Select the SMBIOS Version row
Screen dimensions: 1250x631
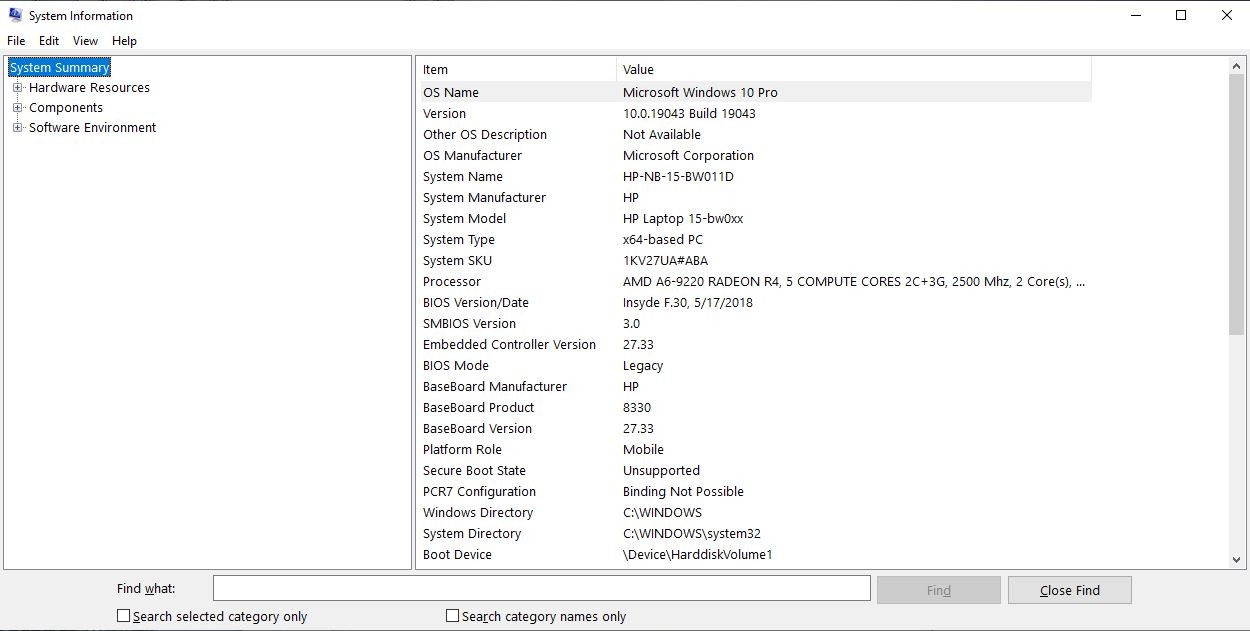[x=754, y=323]
